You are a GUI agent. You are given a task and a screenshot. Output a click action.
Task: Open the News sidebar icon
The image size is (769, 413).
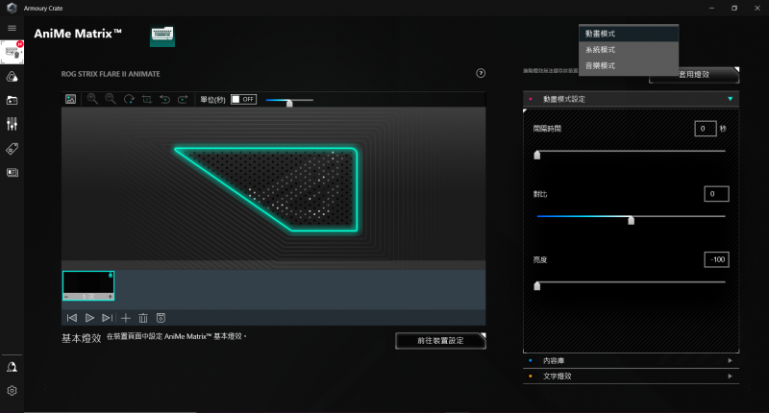[12, 173]
